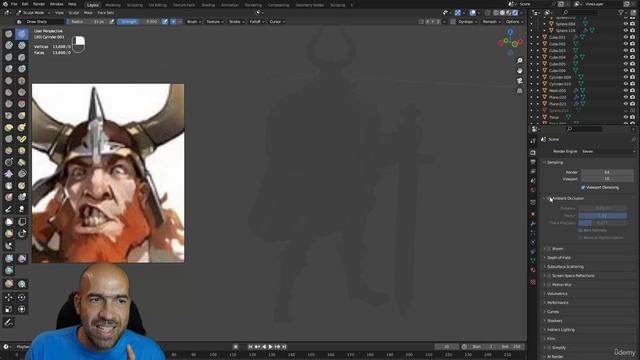The height and width of the screenshot is (360, 640).
Task: Hide Cube.001 with its eye icon
Action: (626, 37)
